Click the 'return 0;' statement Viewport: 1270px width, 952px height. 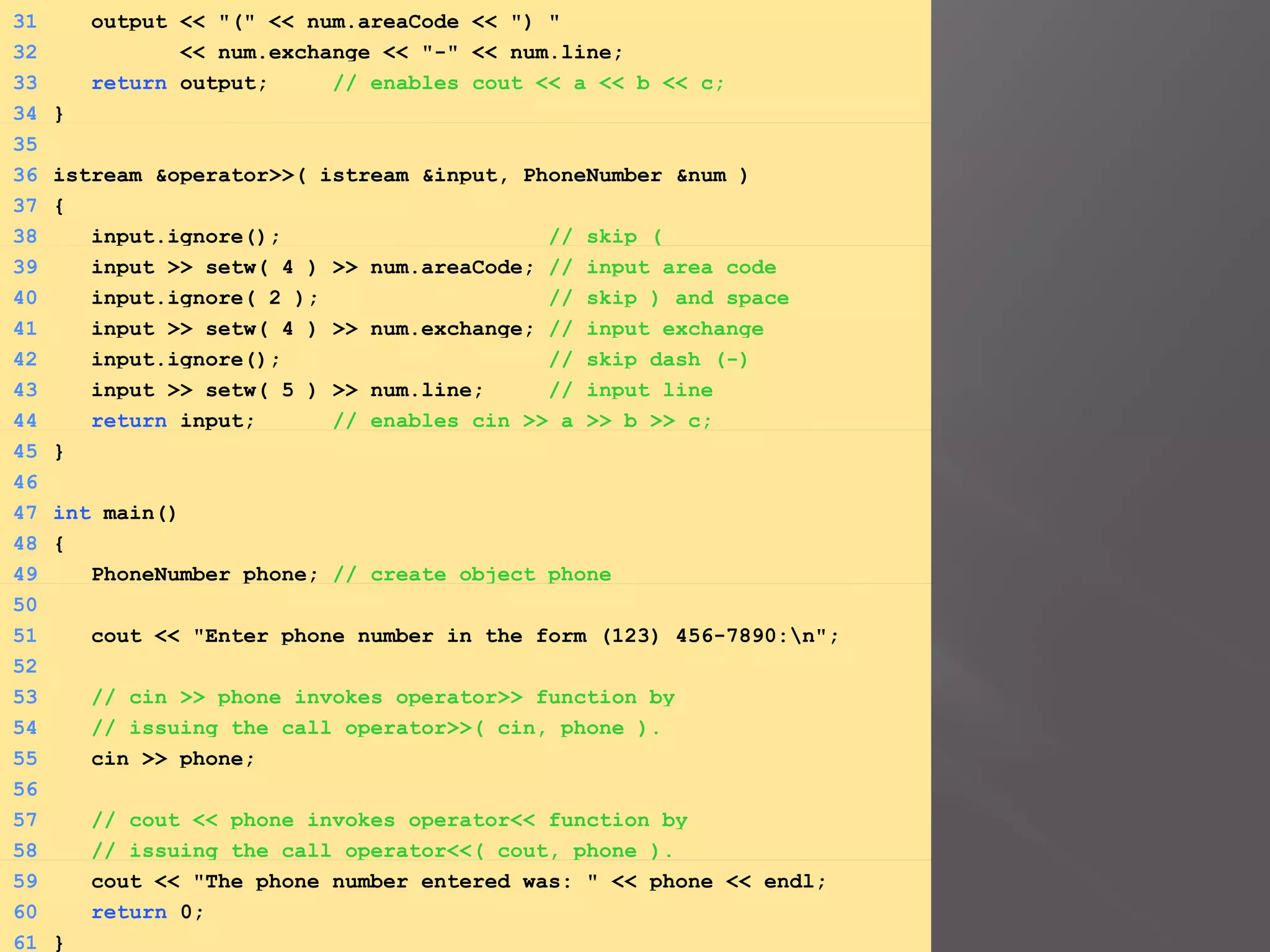pos(148,912)
